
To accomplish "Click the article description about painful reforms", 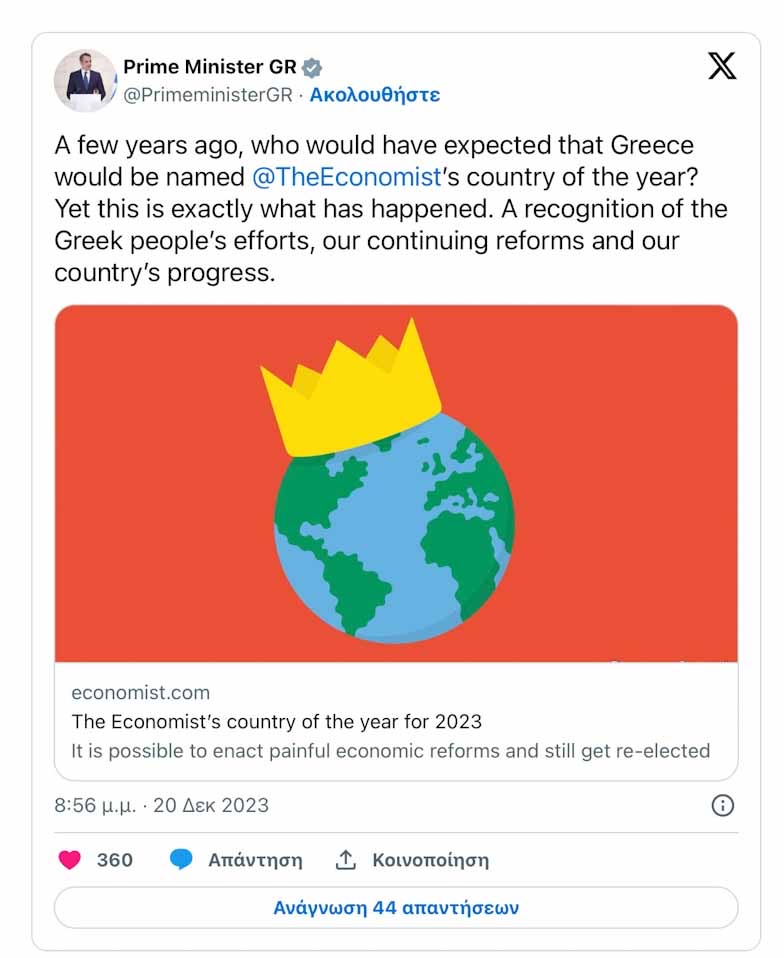I will click(x=391, y=750).
